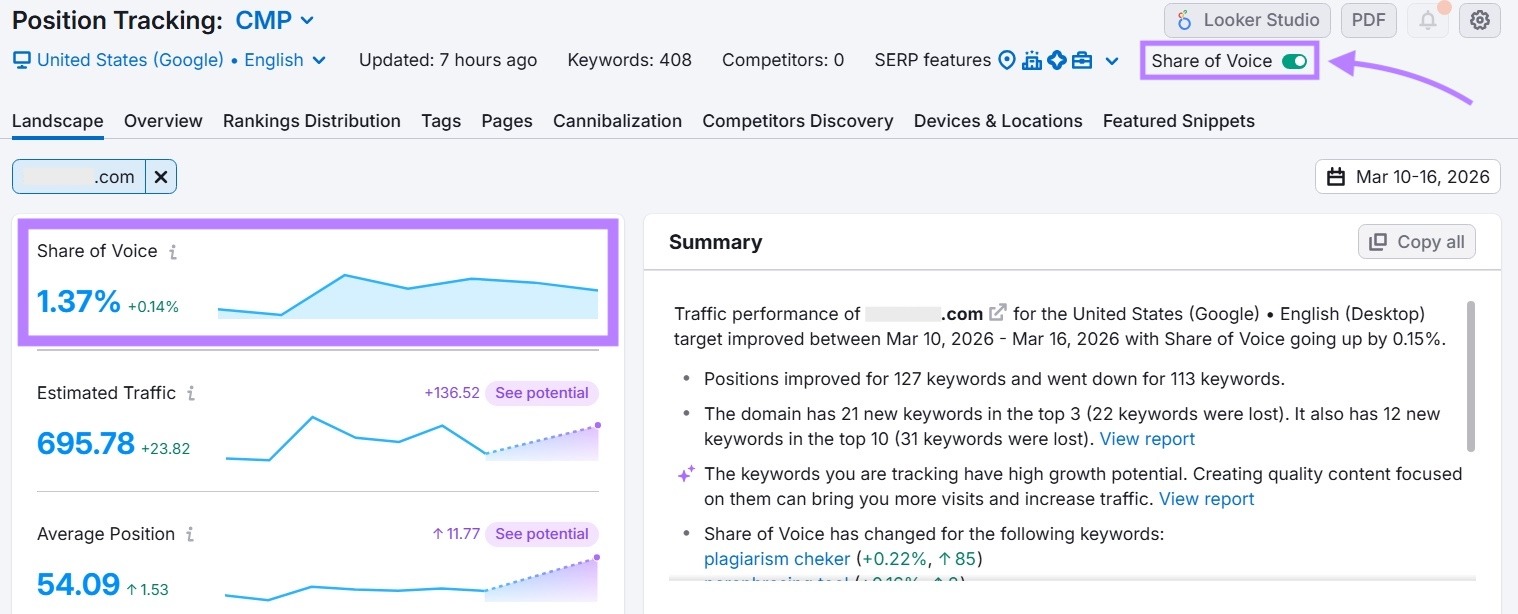Open the Competitors Discovery tab
Screen dimensions: 1518x614
tap(797, 120)
